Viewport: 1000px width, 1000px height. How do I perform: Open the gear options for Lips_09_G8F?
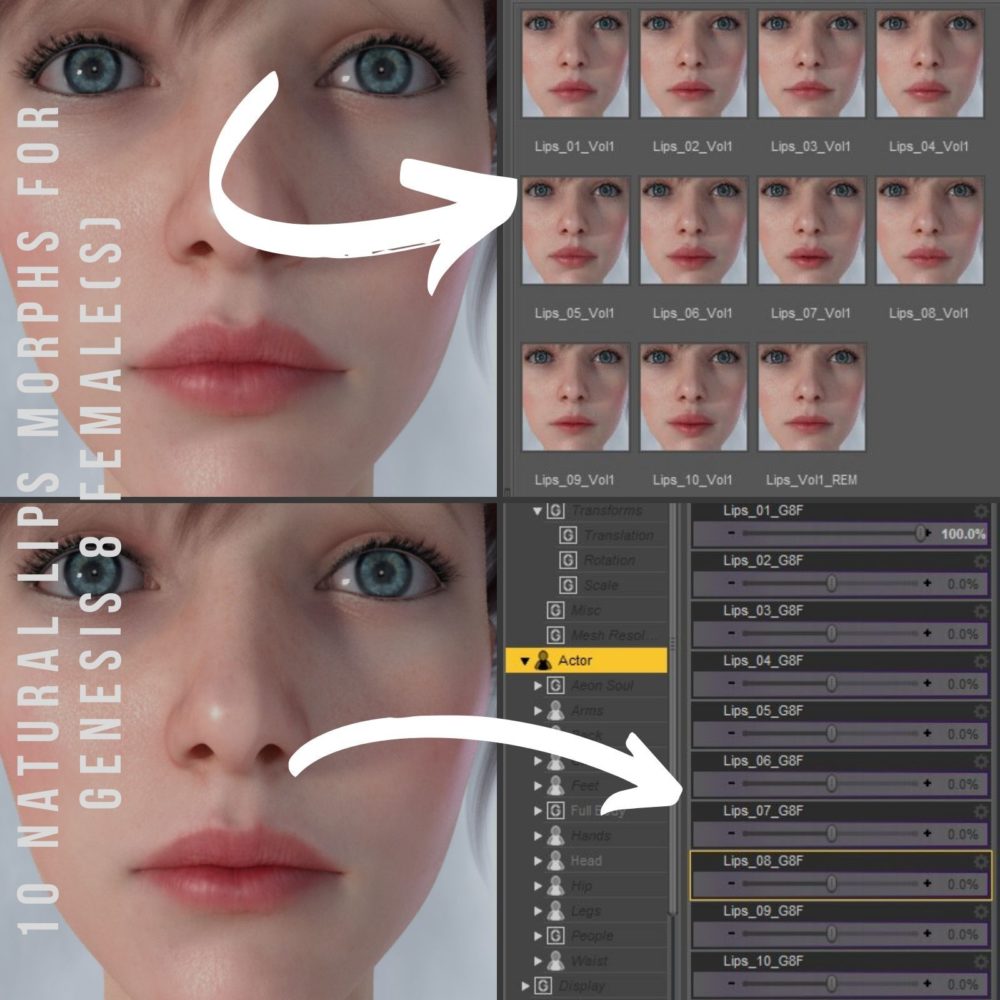click(x=982, y=912)
